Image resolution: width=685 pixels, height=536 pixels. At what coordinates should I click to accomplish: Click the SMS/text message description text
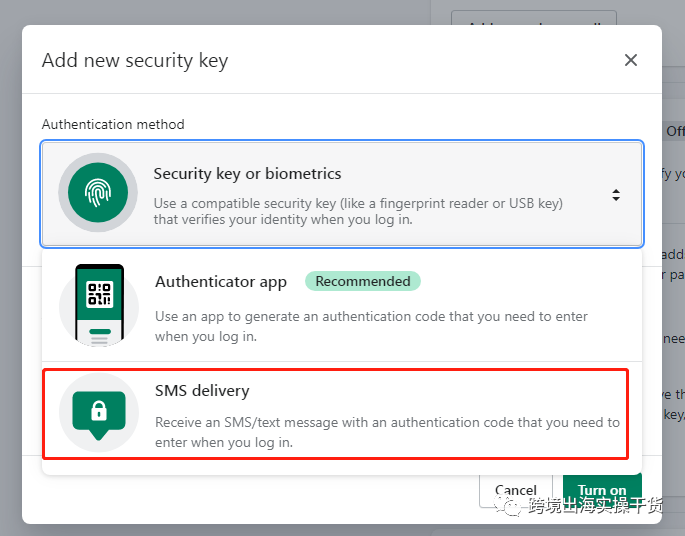click(x=387, y=432)
